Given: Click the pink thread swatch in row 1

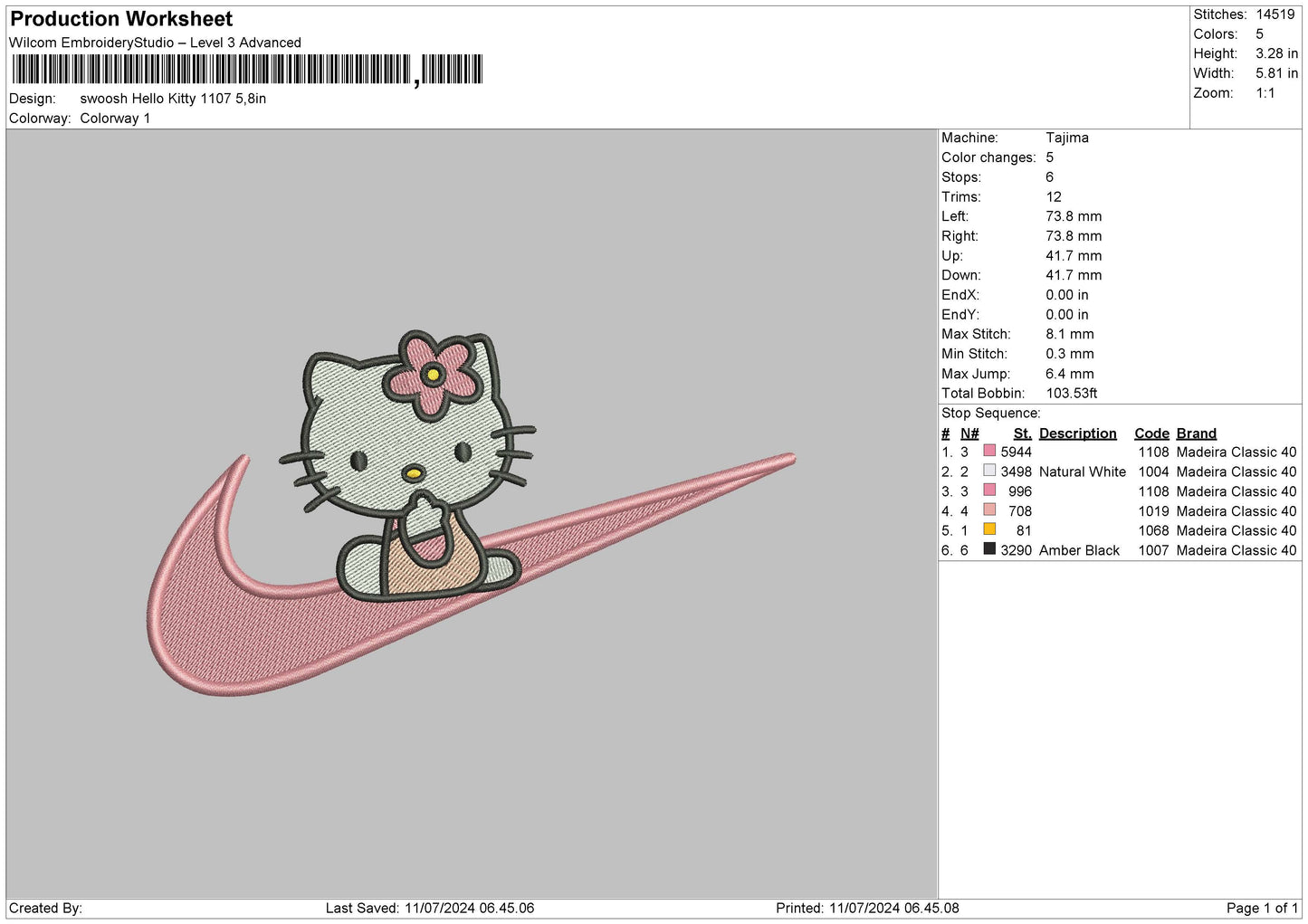Looking at the screenshot, I should [x=989, y=451].
